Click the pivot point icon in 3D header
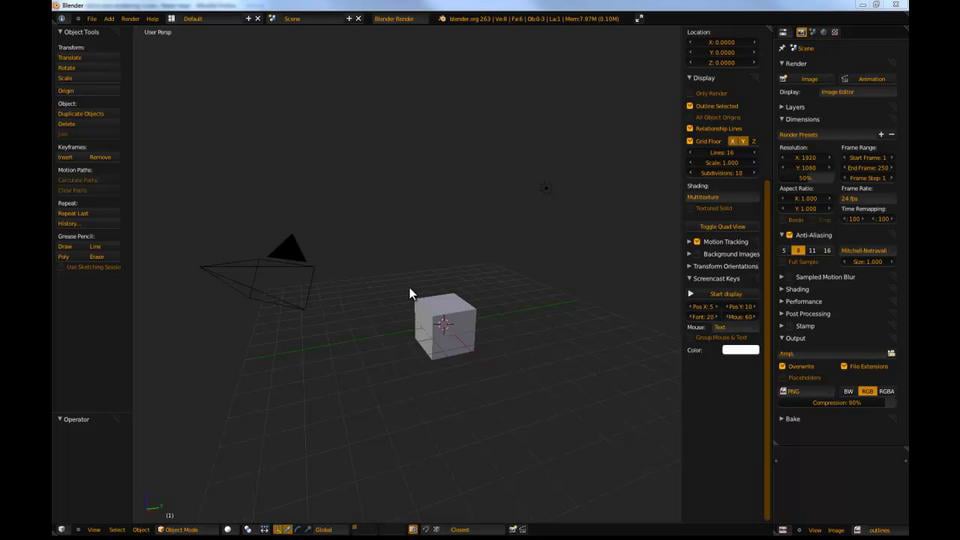This screenshot has height=540, width=960. [x=247, y=530]
